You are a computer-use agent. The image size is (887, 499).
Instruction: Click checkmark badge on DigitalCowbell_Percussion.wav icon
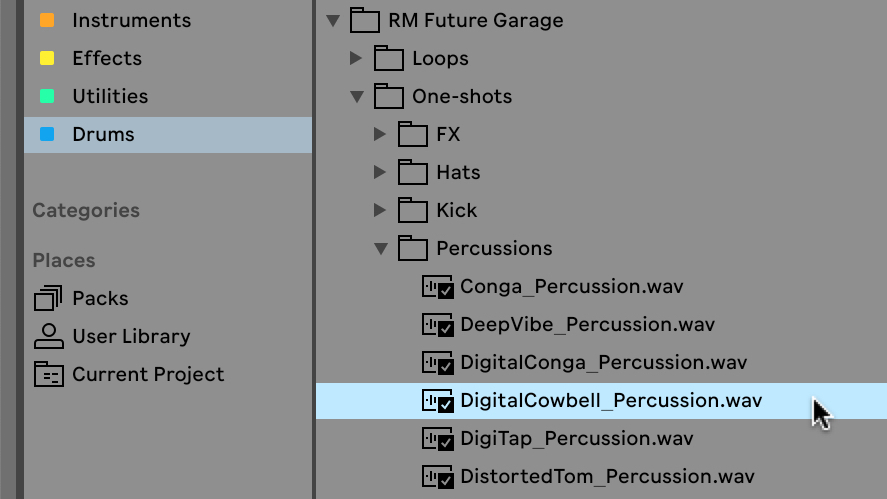click(x=446, y=405)
